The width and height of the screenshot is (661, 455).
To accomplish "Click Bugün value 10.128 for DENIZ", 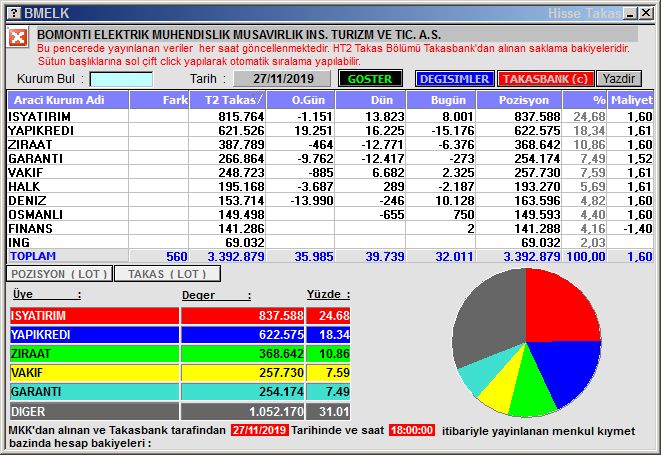I will pos(454,200).
